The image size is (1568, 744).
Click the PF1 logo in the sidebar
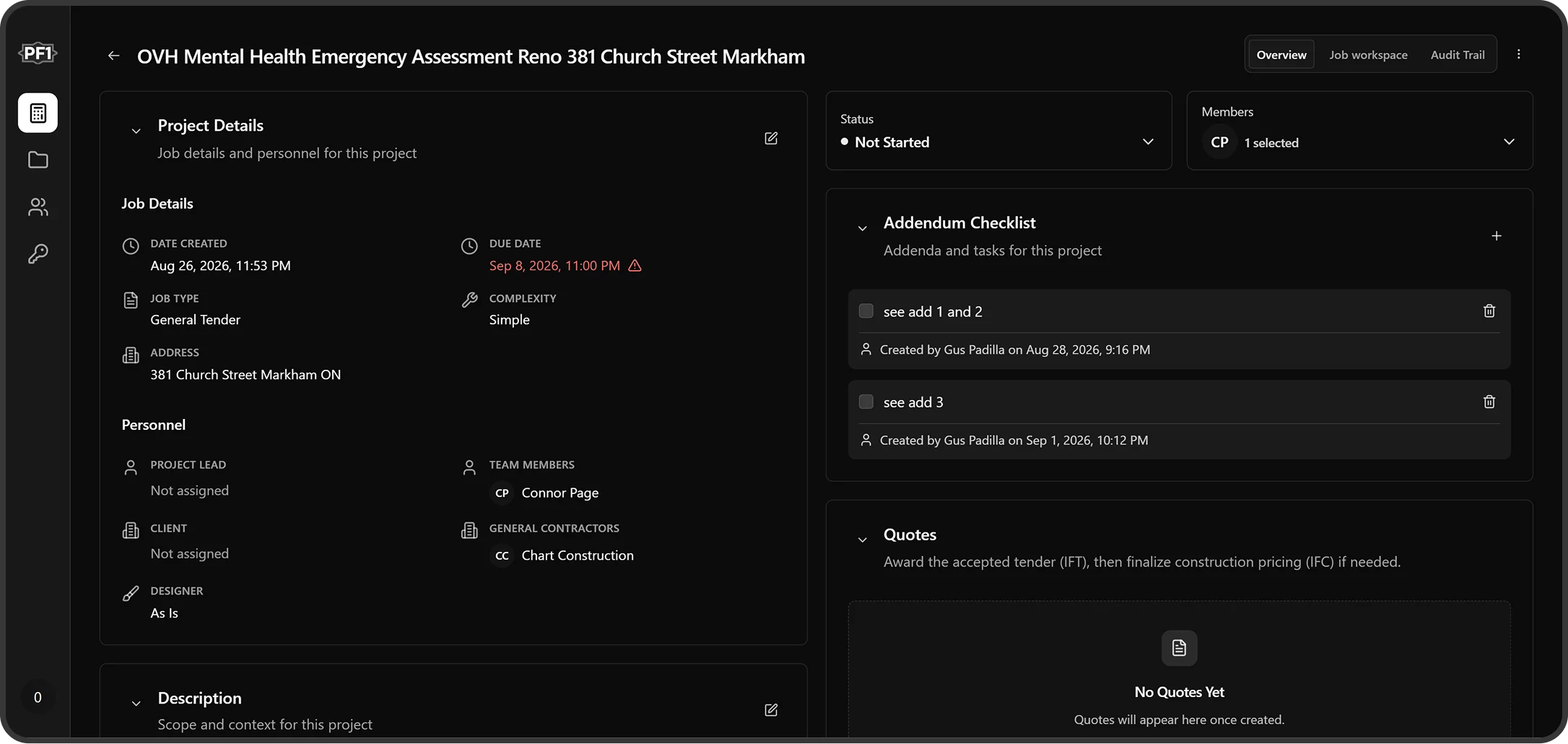coord(38,53)
